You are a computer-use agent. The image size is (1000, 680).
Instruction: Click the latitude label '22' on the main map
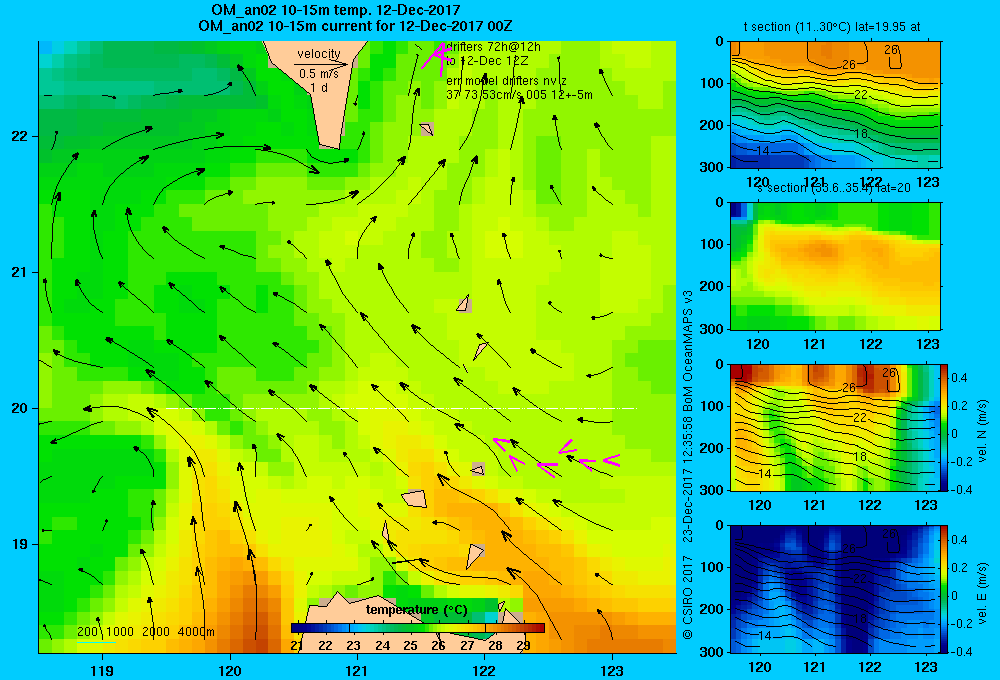[20, 137]
